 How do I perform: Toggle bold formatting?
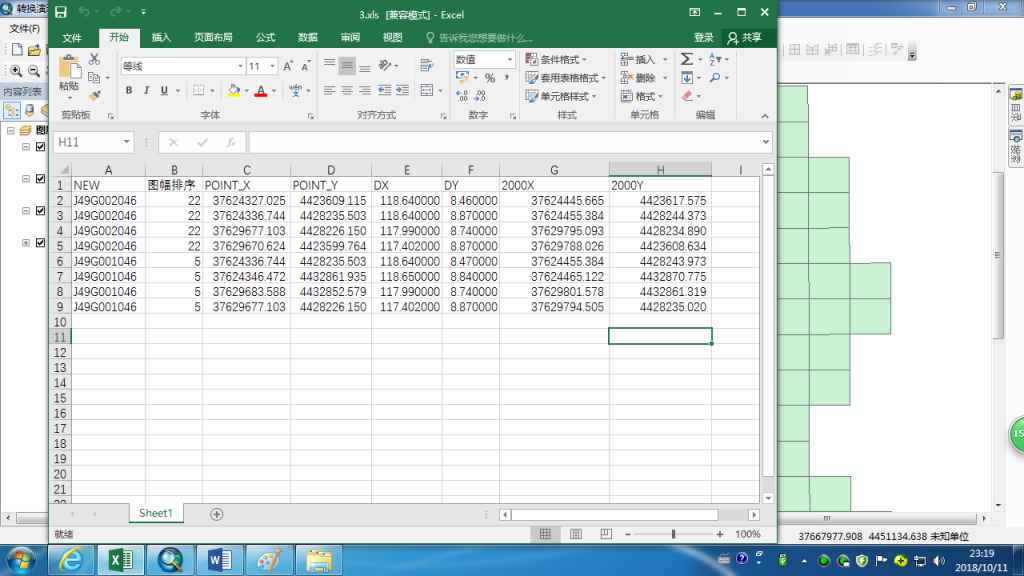pos(129,90)
